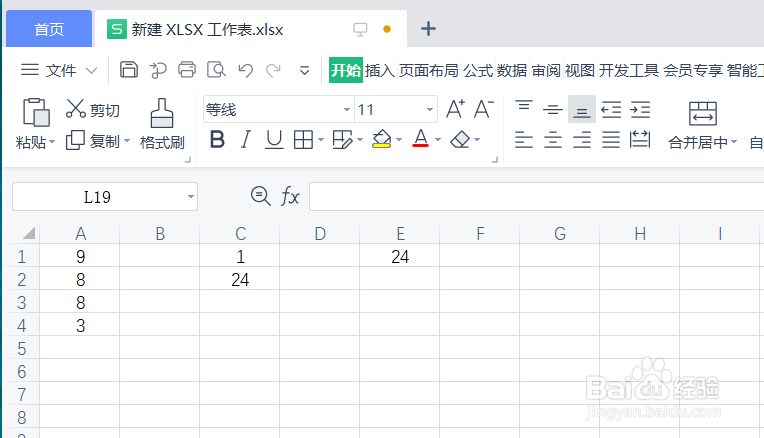Align text right horizontally
The image size is (764, 438).
(x=582, y=140)
